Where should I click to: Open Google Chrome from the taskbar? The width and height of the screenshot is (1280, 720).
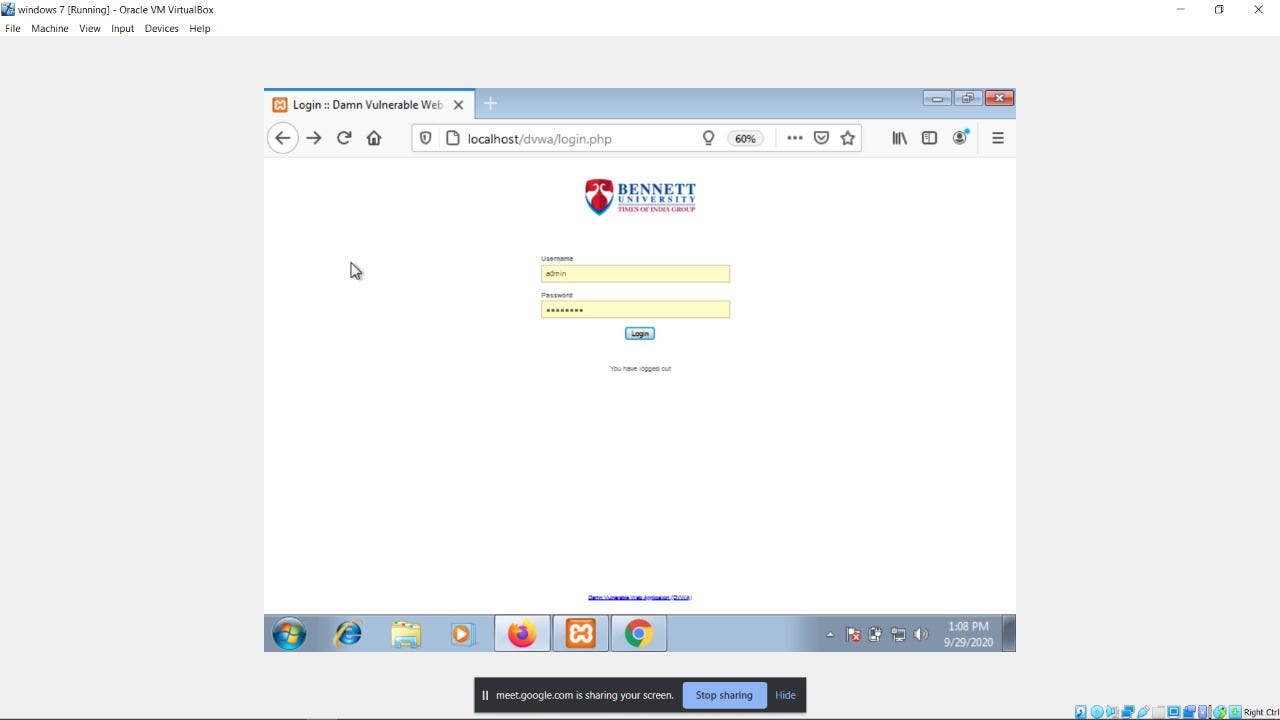pyautogui.click(x=639, y=634)
